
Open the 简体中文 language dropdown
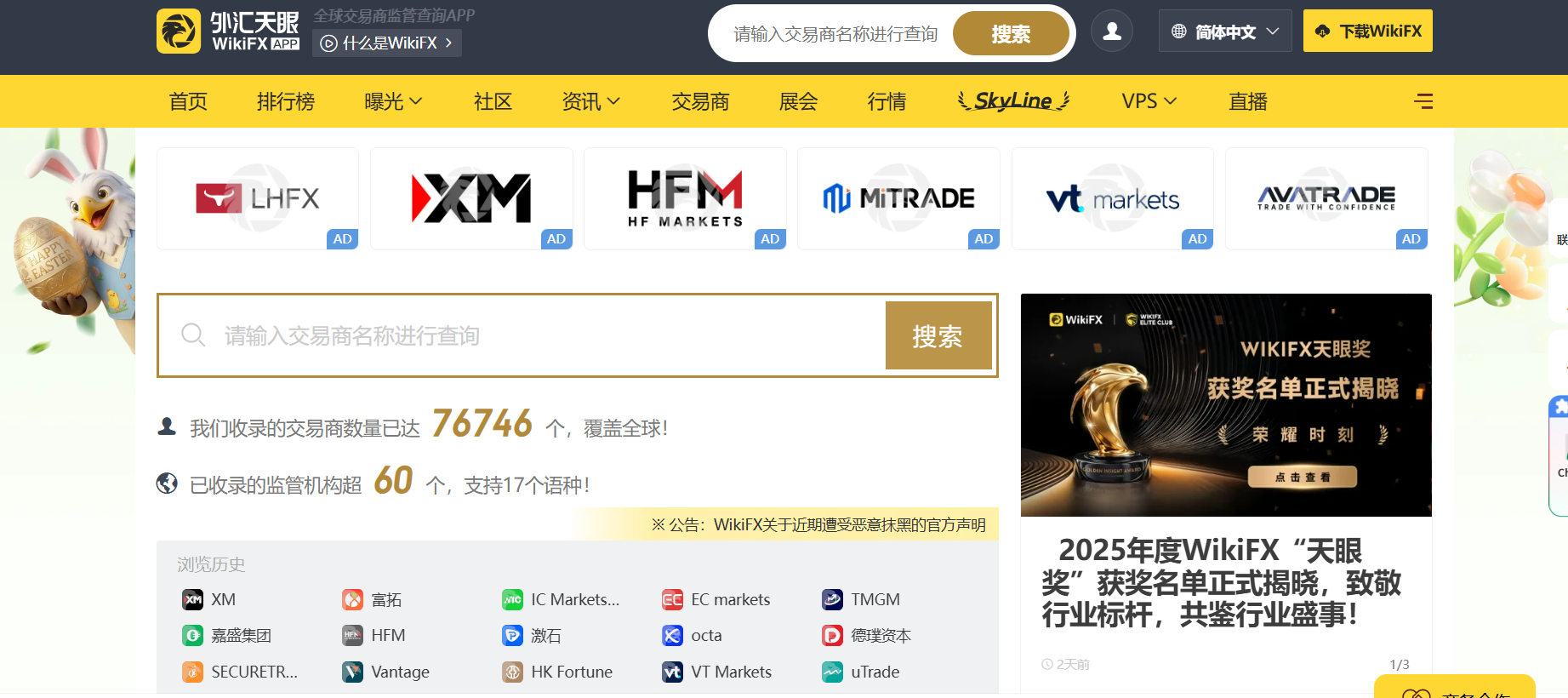pyautogui.click(x=1225, y=31)
